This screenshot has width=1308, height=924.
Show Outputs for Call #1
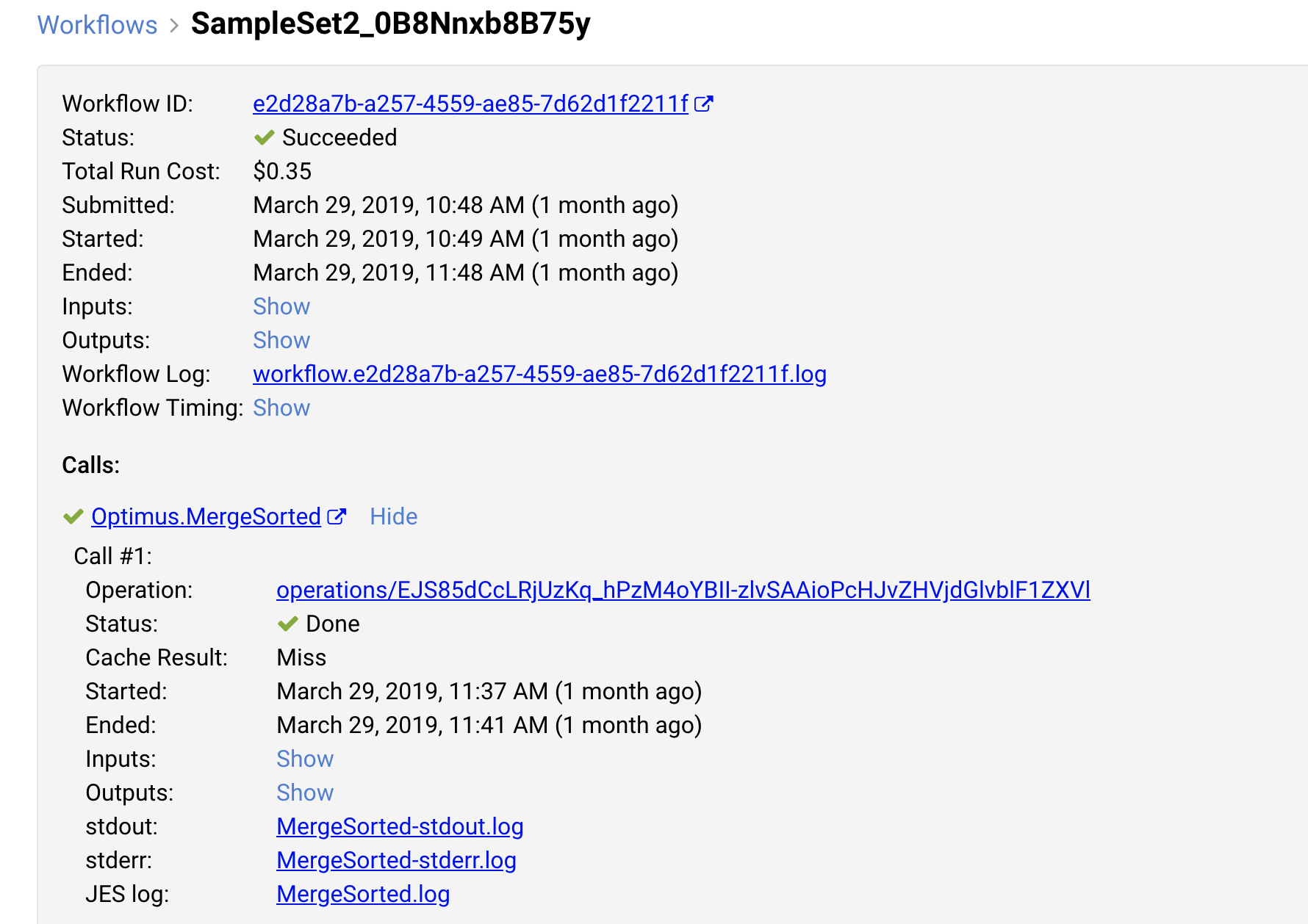tap(305, 793)
